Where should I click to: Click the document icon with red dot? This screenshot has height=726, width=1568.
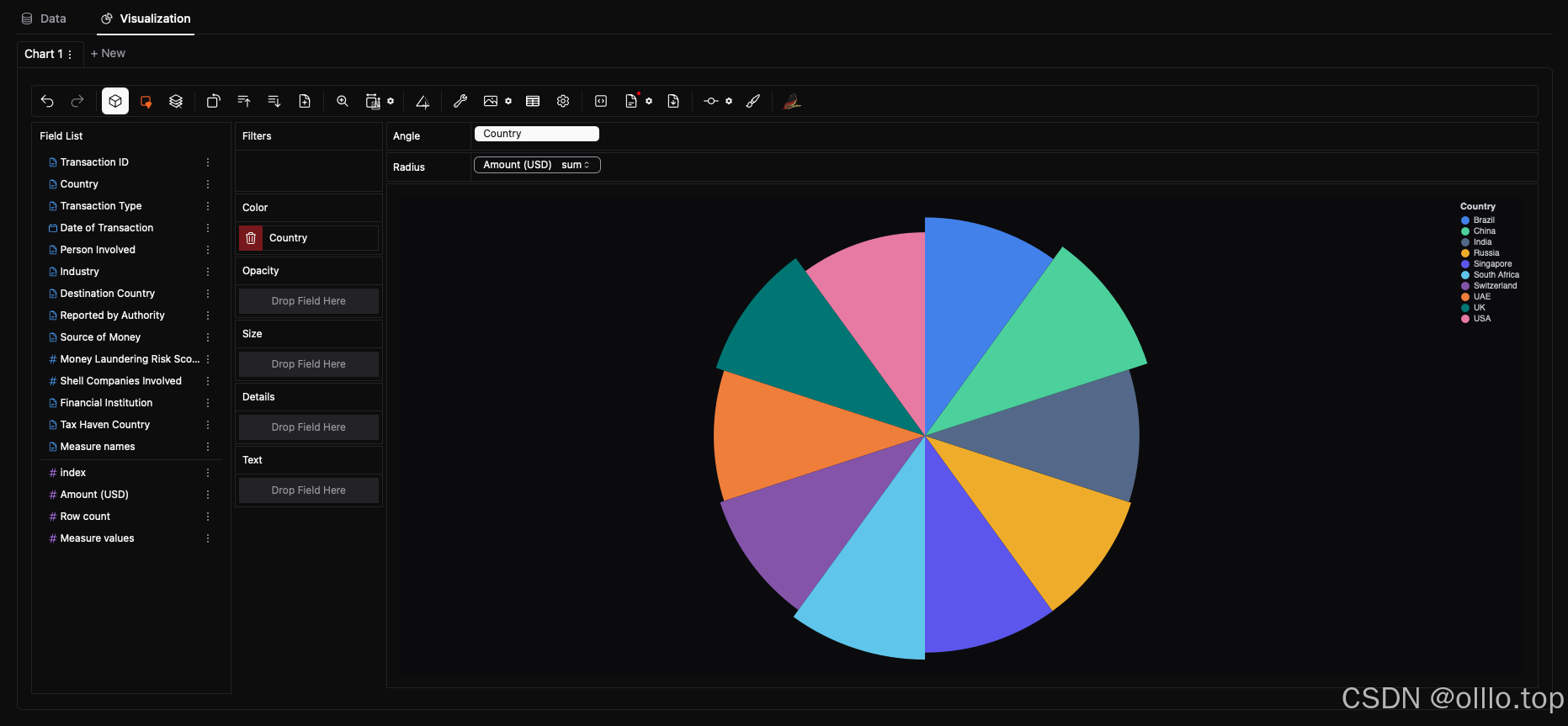click(x=631, y=101)
